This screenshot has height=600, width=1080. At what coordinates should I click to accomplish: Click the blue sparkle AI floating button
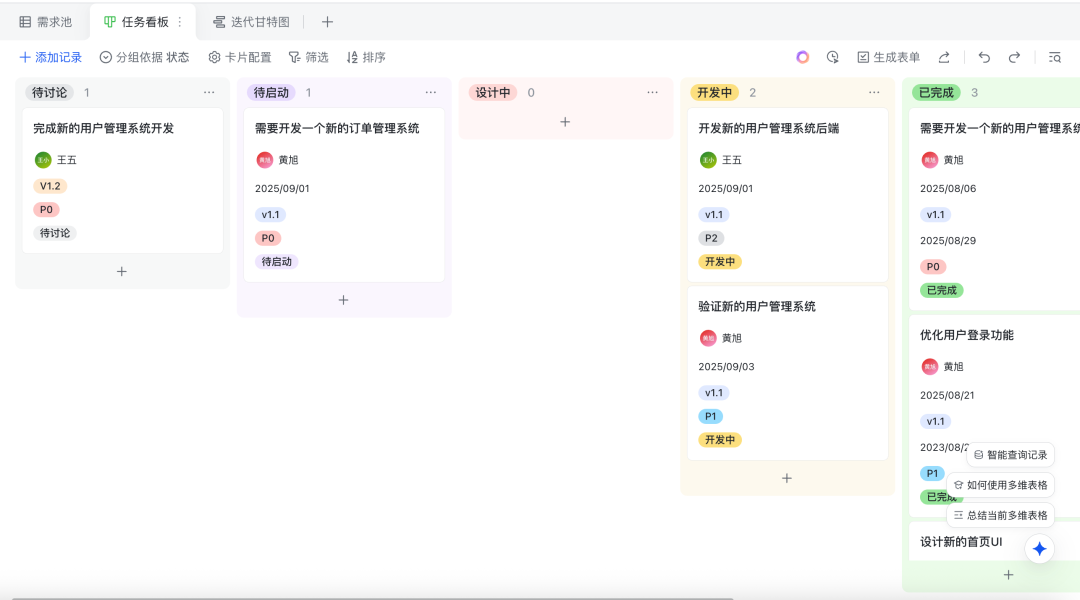click(1039, 549)
